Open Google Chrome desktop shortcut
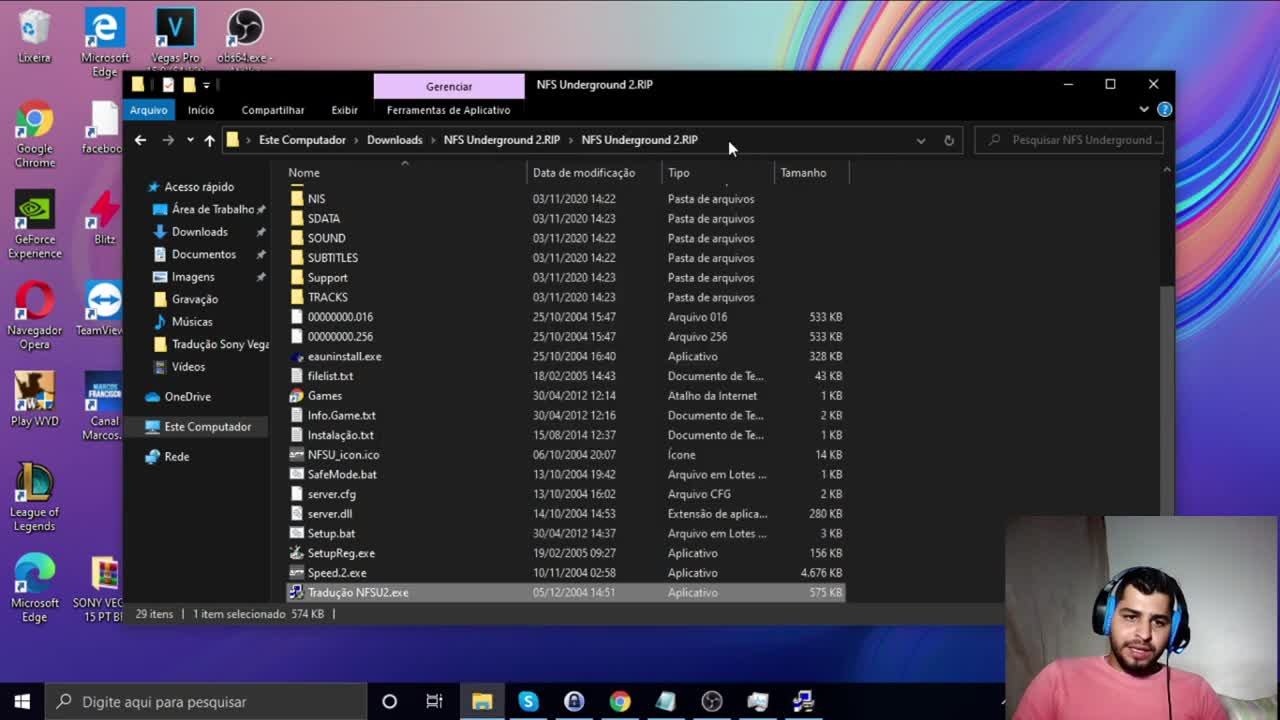1280x720 pixels. 34,134
